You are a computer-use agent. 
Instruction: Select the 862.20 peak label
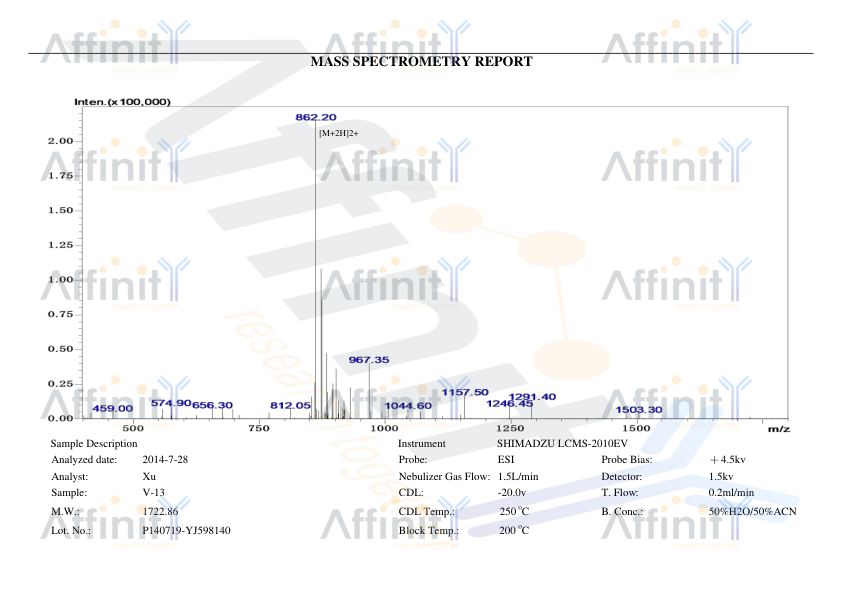point(316,118)
